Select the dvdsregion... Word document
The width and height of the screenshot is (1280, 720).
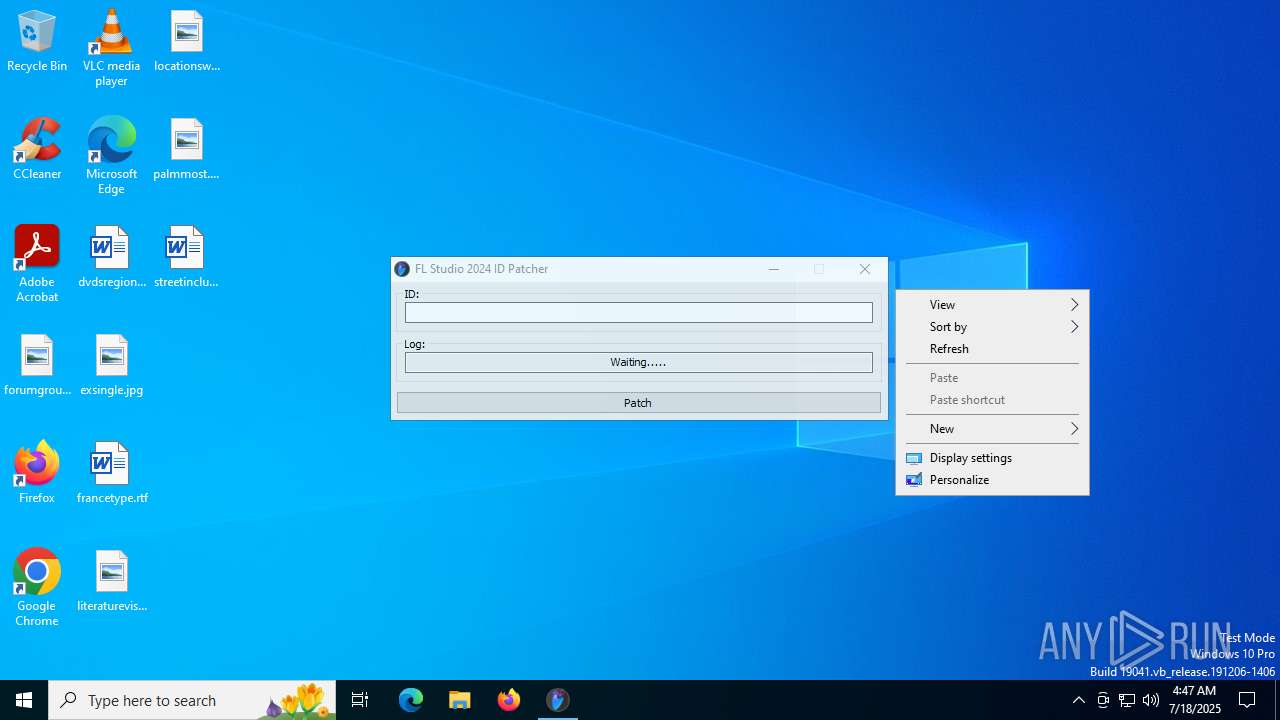click(x=111, y=257)
